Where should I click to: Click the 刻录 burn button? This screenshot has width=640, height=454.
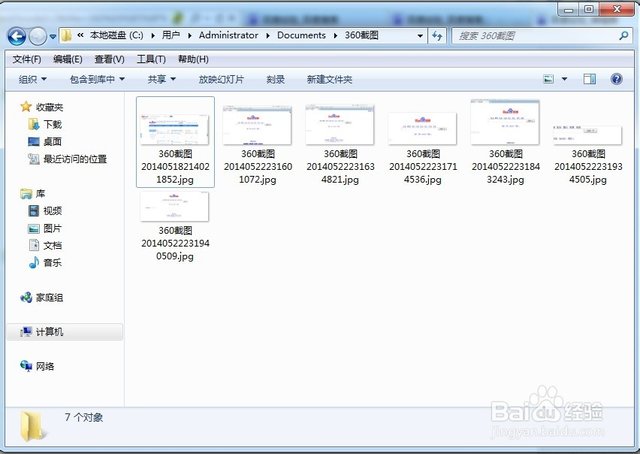[x=276, y=79]
